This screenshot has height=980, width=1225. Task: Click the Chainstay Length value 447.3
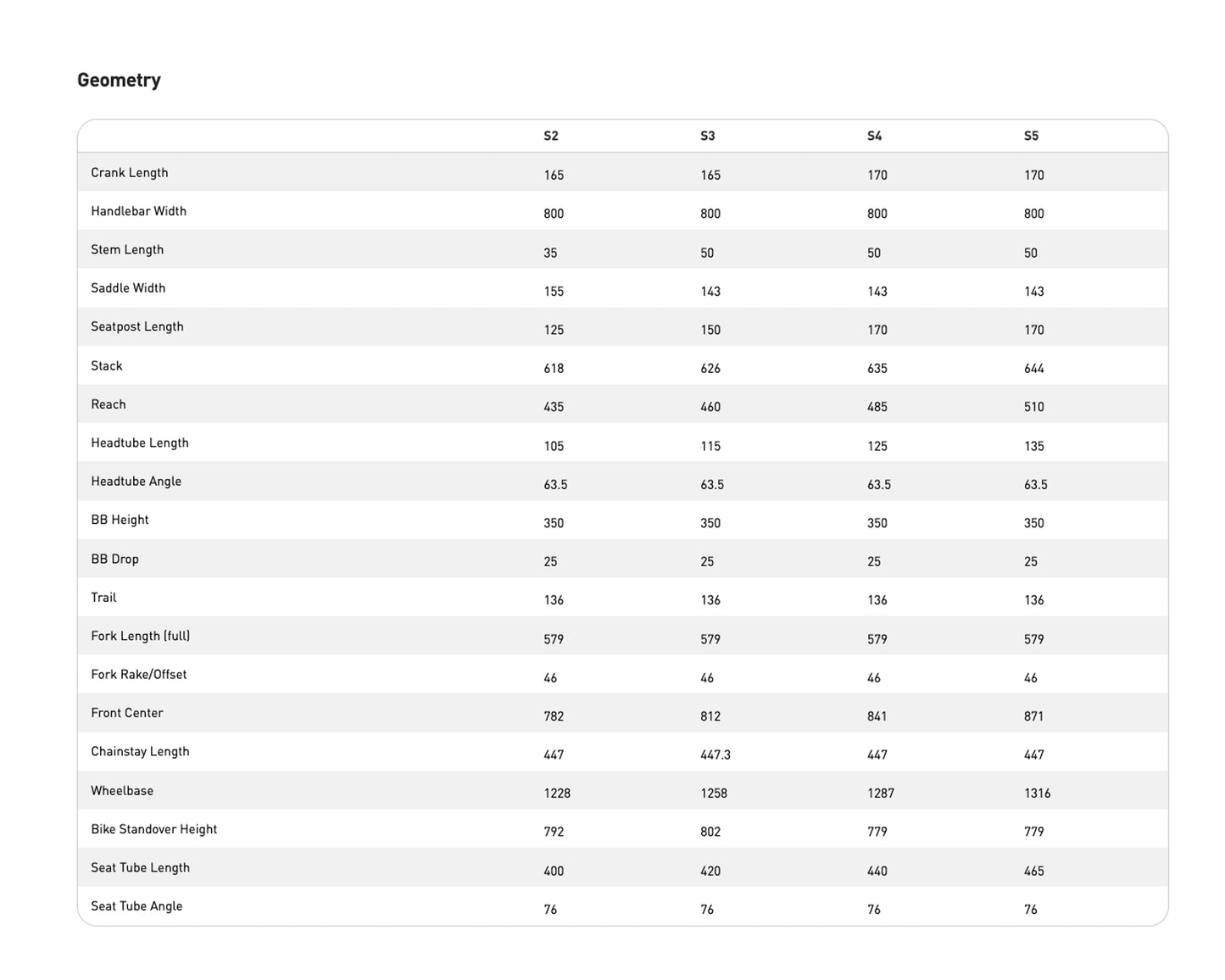click(715, 754)
